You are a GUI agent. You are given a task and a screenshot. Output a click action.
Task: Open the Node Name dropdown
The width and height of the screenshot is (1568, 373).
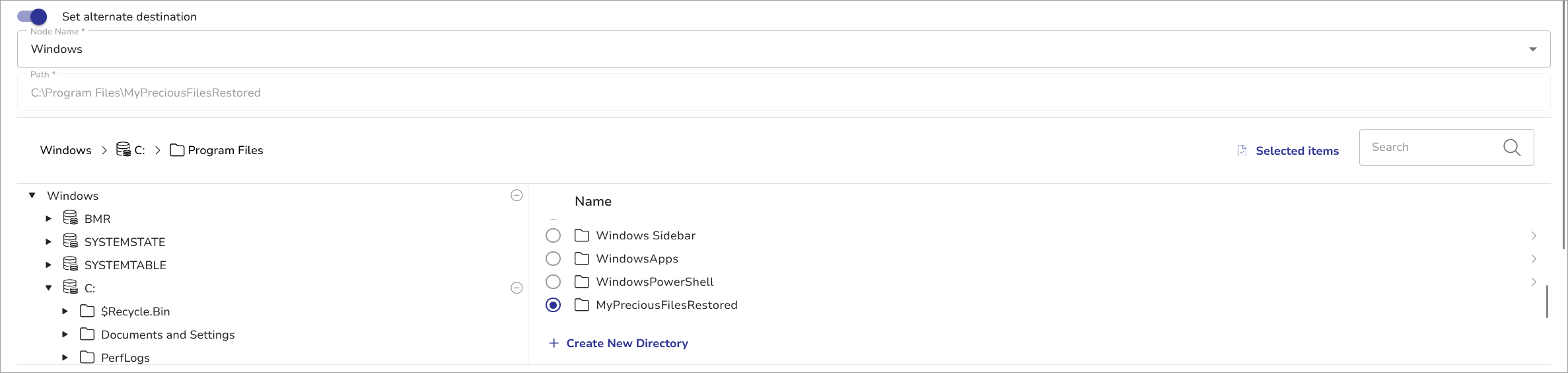pyautogui.click(x=1532, y=49)
